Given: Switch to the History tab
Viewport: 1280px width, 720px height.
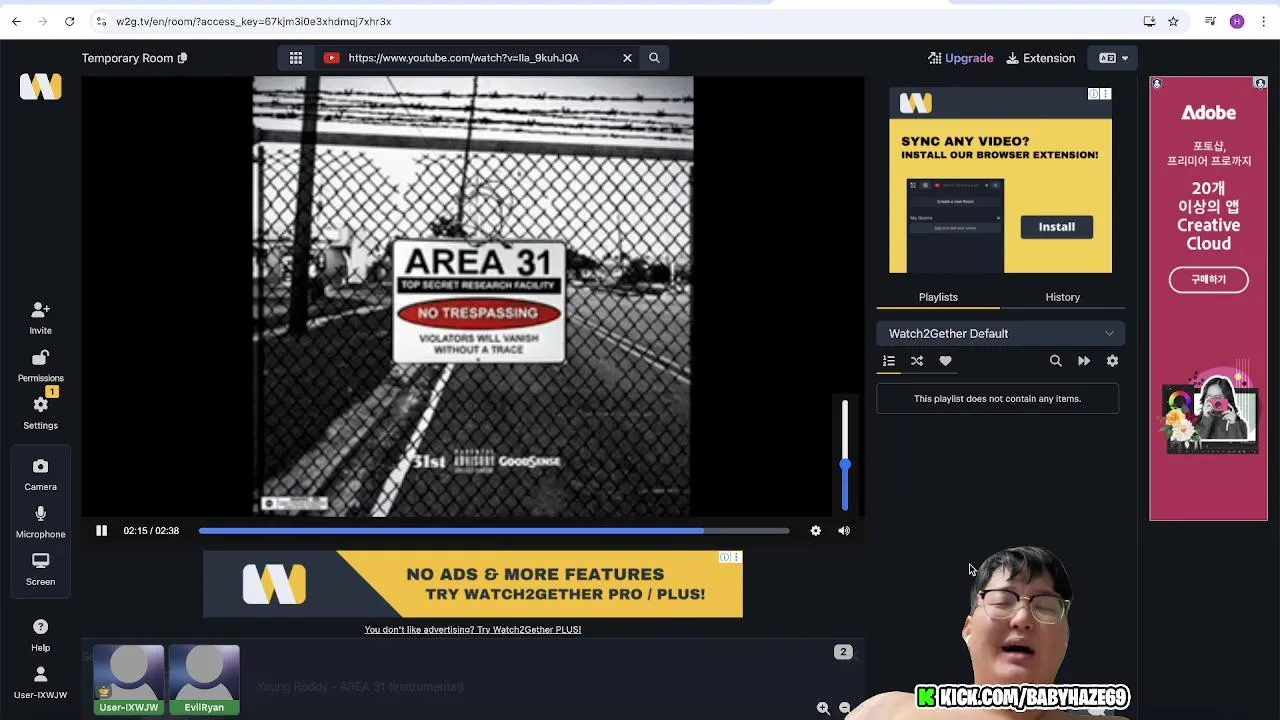Looking at the screenshot, I should [1062, 297].
